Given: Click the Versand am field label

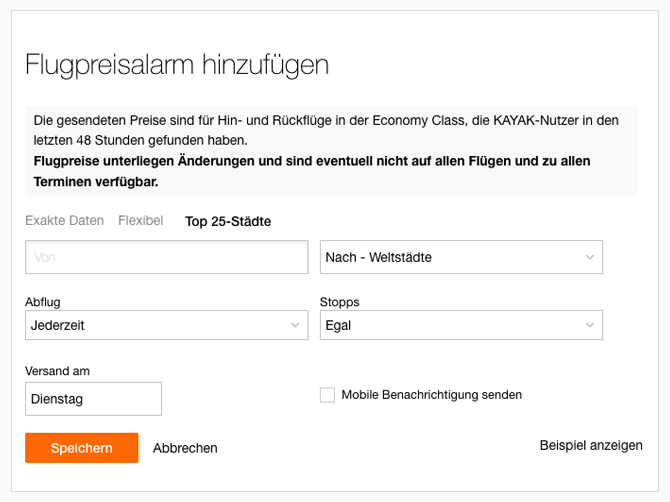Looking at the screenshot, I should click(57, 371).
